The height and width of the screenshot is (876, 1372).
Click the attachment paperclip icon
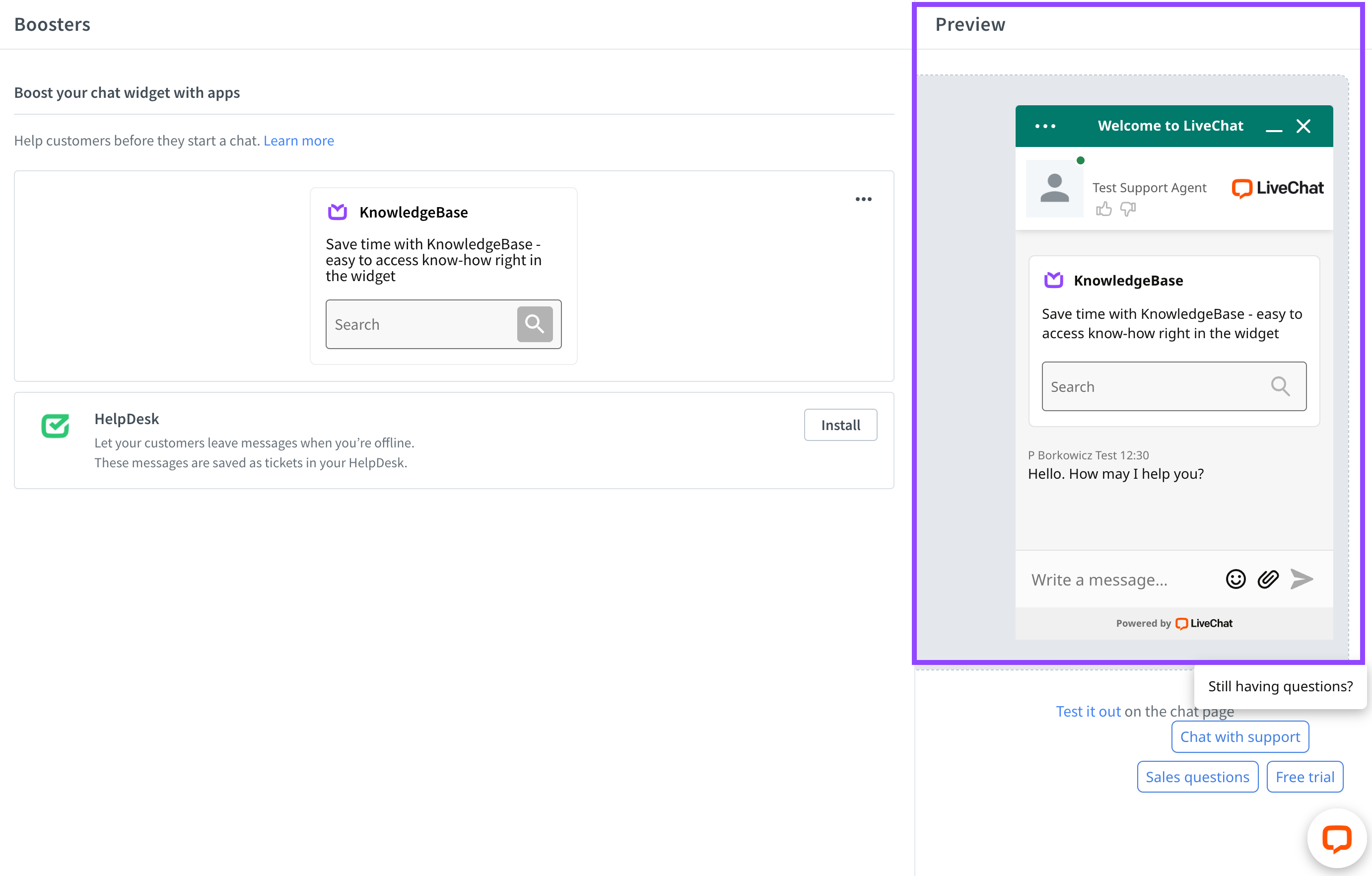click(1268, 579)
